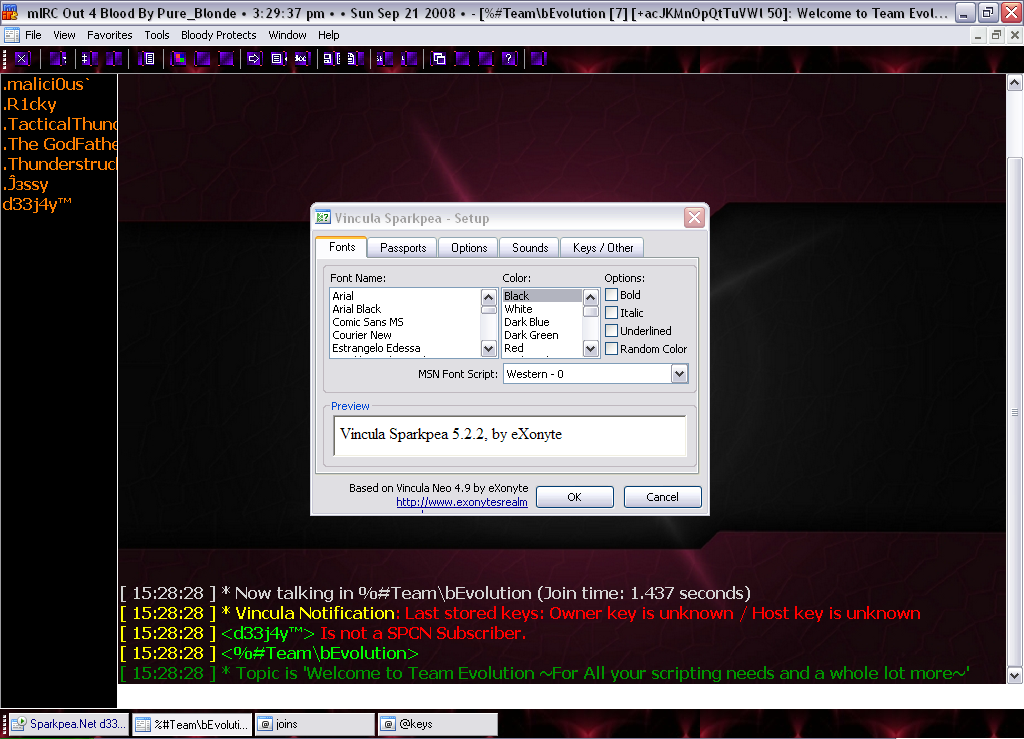Open the colored squares toolbar icon

coord(178,59)
